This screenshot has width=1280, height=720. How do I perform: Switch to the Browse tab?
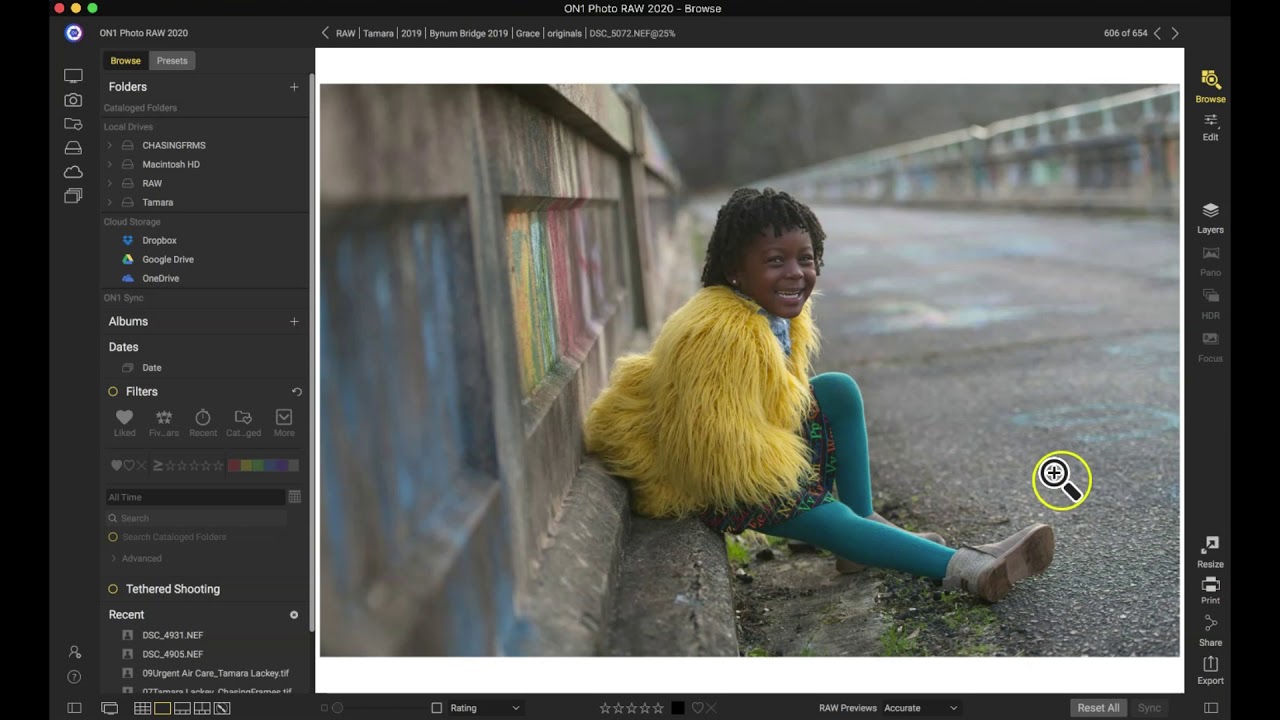click(x=126, y=61)
